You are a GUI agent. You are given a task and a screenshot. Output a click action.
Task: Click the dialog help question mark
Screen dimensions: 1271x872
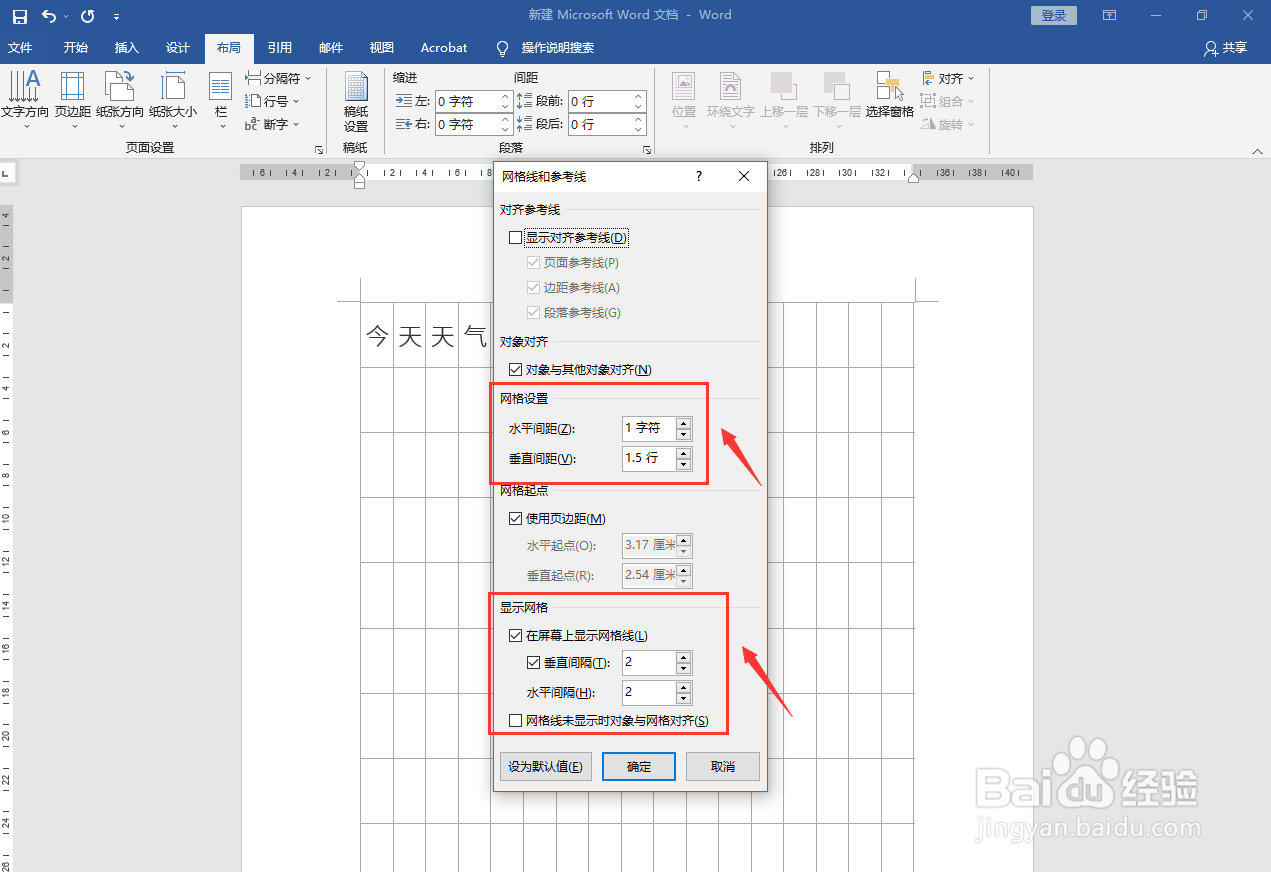click(699, 176)
